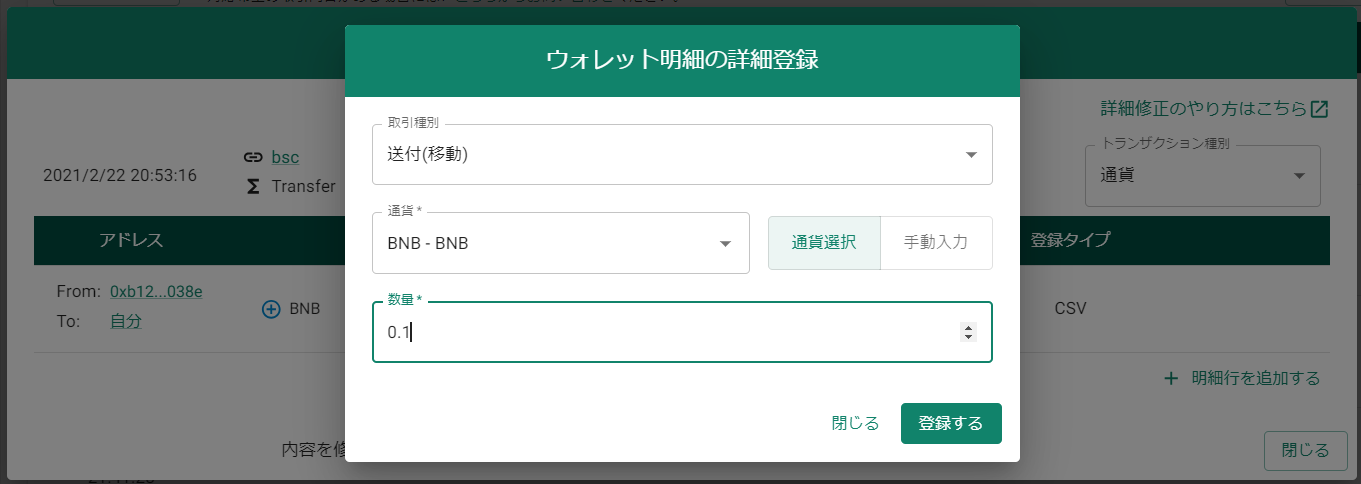Screen dimensions: 1361x484
Task: Switch to 手動入力 mode
Action: pyautogui.click(x=936, y=243)
